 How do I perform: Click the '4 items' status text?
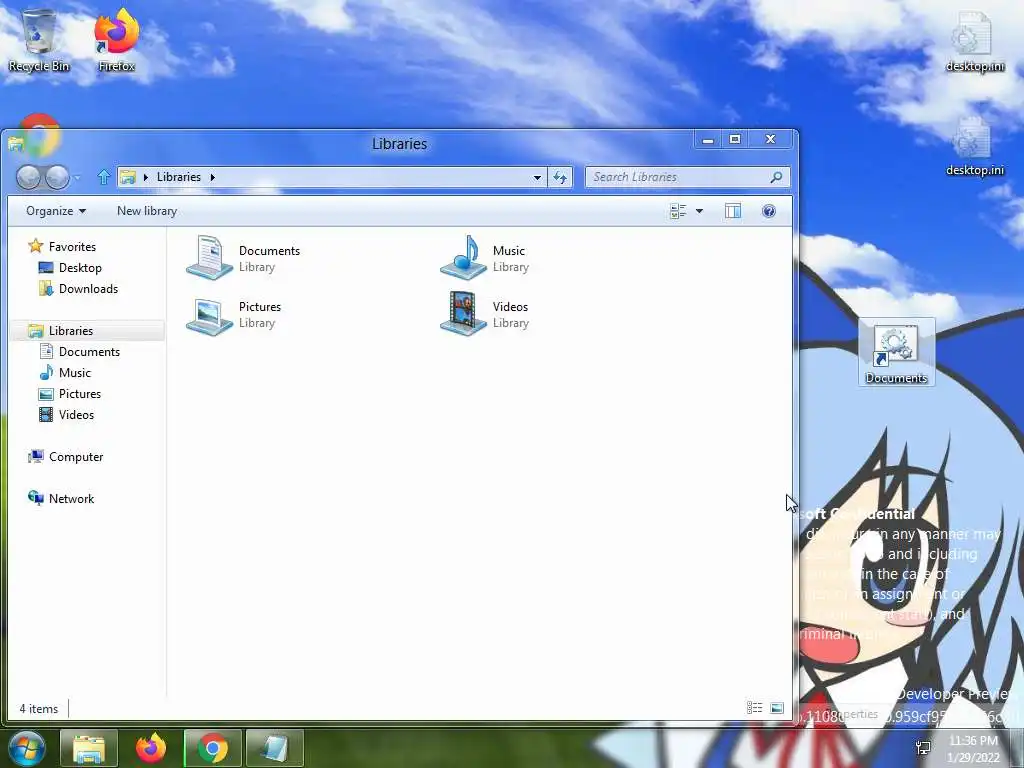[39, 709]
